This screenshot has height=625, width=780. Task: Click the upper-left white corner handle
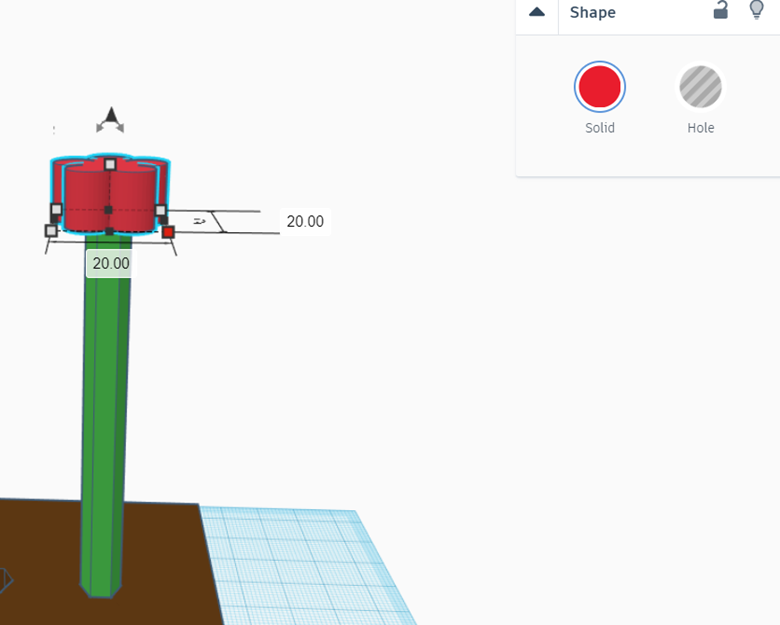[56, 209]
